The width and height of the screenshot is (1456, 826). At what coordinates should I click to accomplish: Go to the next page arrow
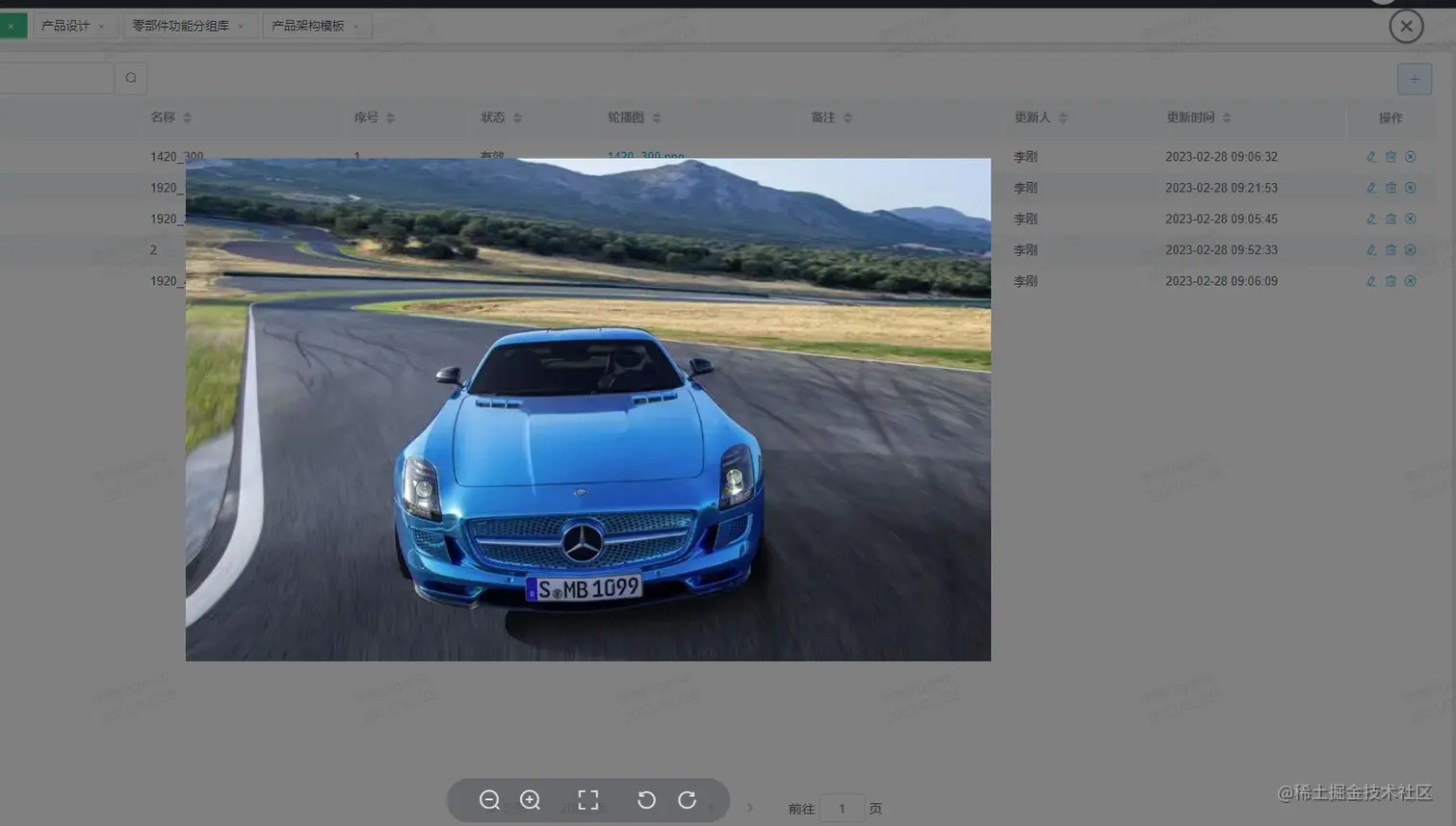click(750, 808)
